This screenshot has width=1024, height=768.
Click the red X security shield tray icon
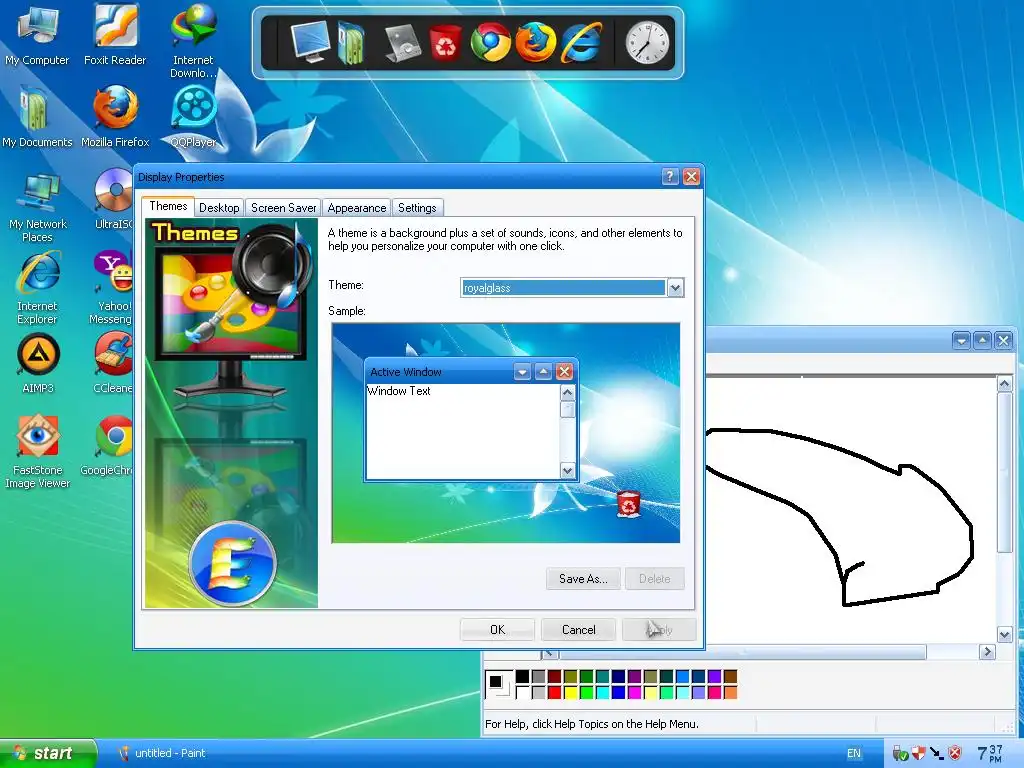(x=955, y=754)
